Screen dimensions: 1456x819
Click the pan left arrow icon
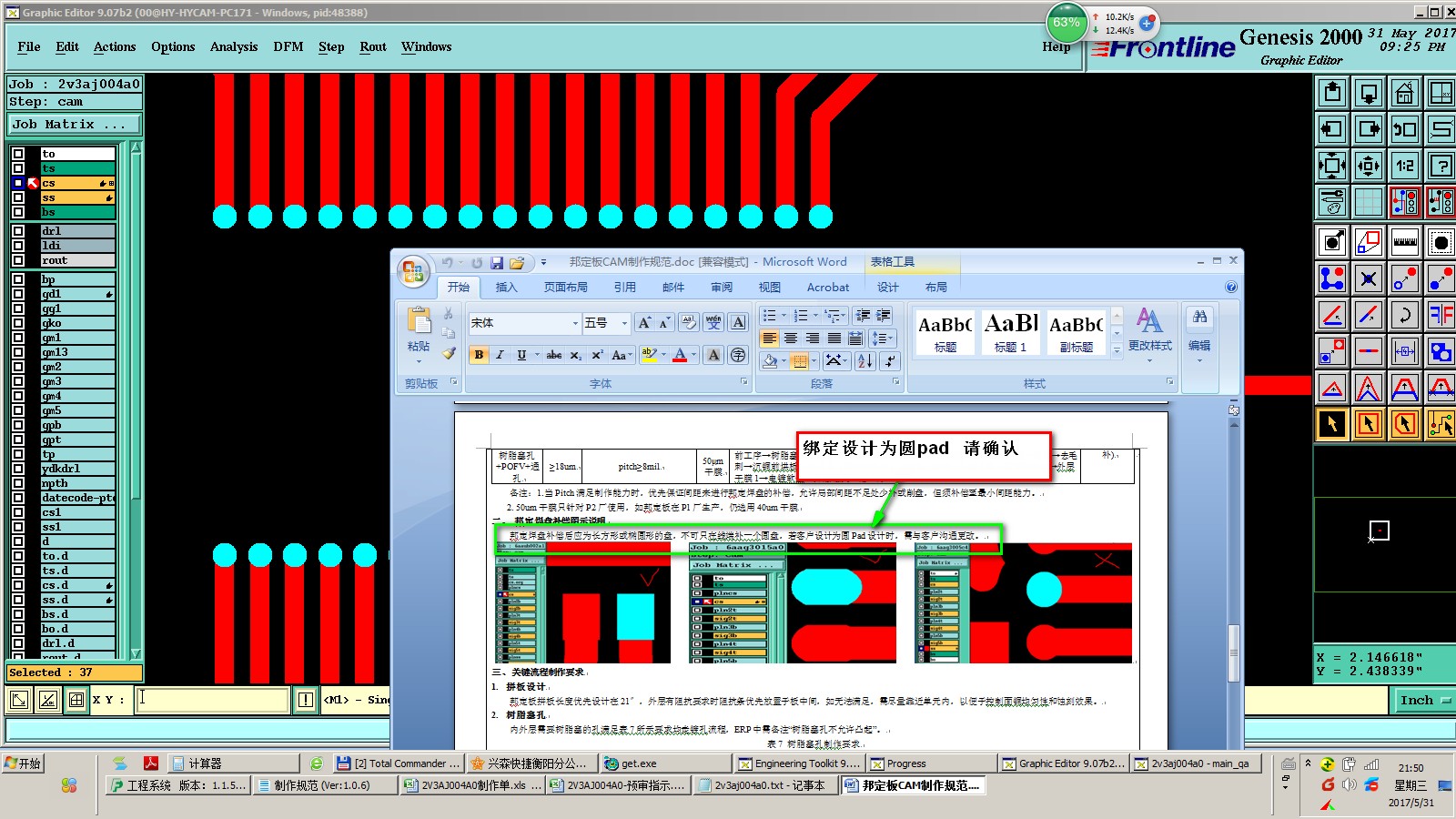click(1333, 129)
